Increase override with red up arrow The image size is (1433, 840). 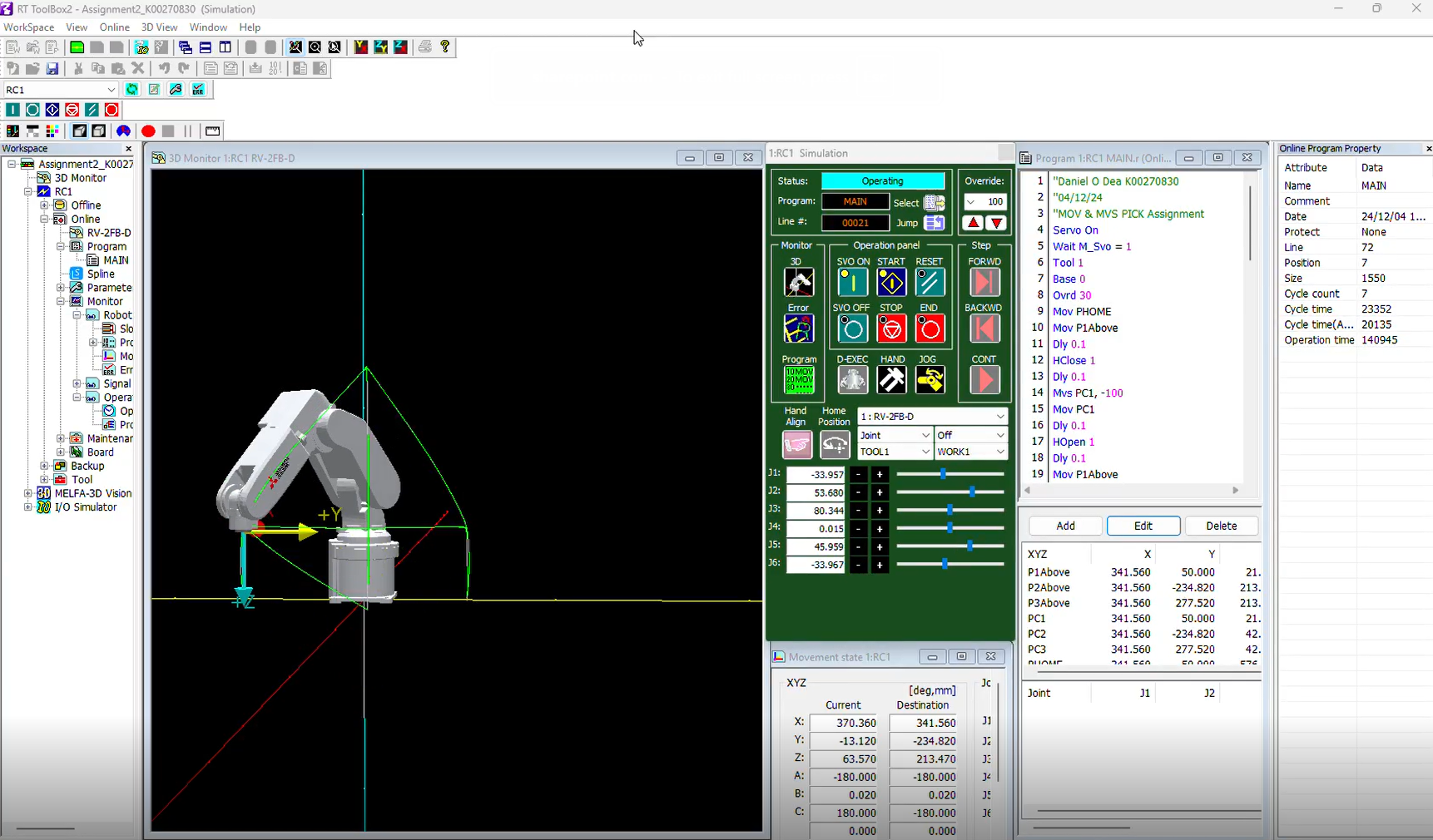[973, 223]
